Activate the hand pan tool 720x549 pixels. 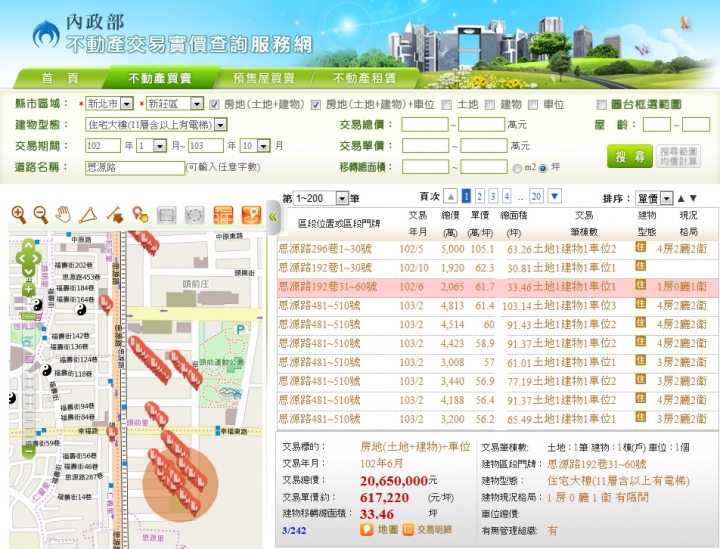tap(63, 214)
